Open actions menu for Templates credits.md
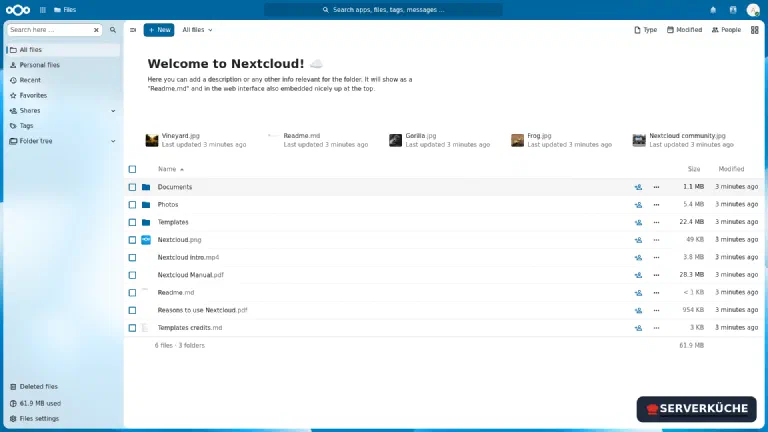 coord(656,328)
